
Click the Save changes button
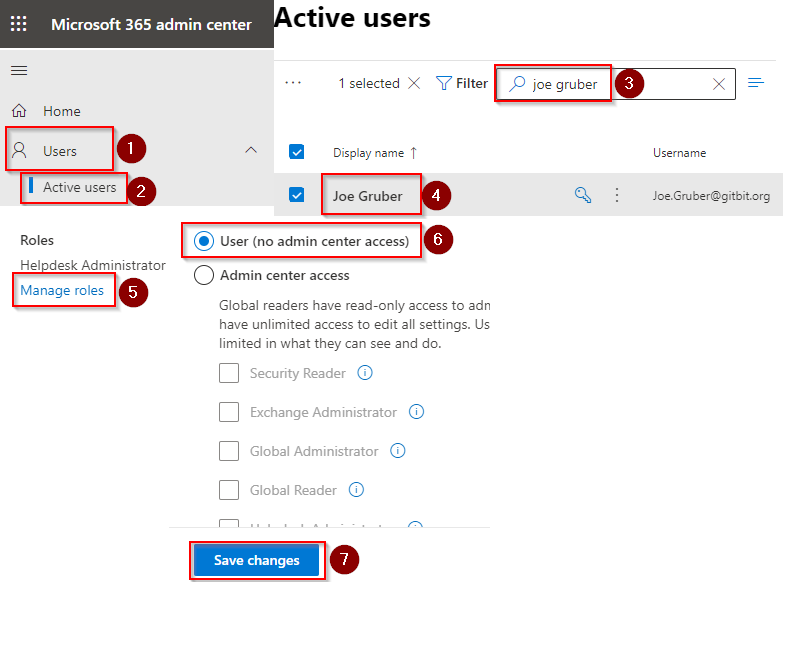257,561
